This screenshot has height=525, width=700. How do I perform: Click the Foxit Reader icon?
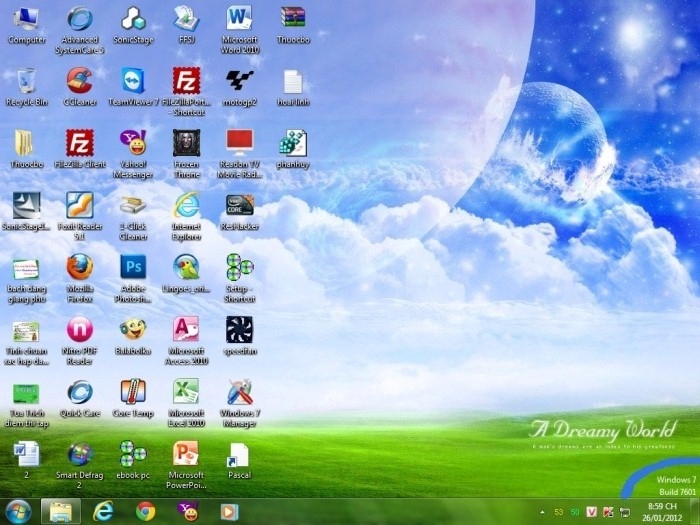pos(79,216)
